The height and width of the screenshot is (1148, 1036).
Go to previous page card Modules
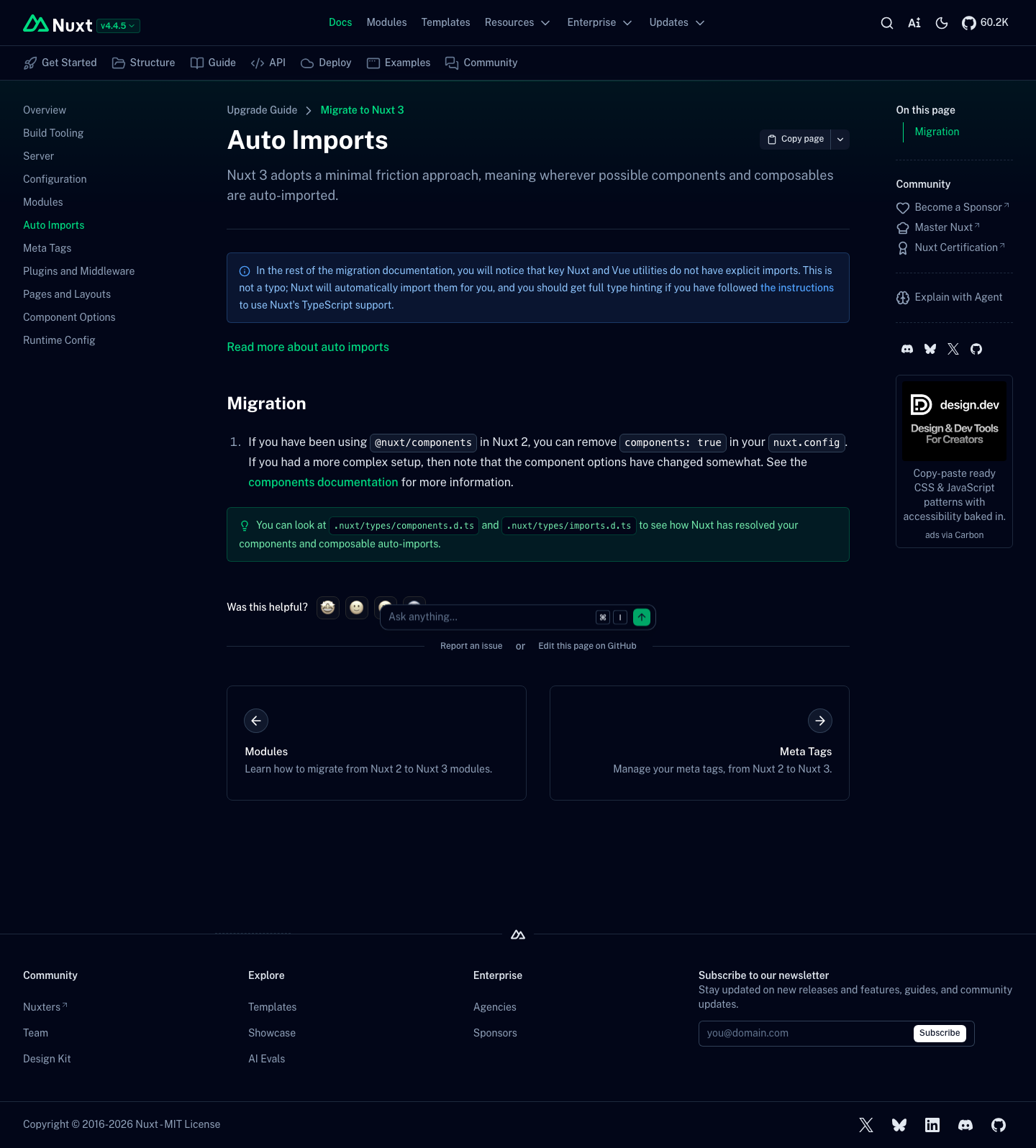[376, 743]
